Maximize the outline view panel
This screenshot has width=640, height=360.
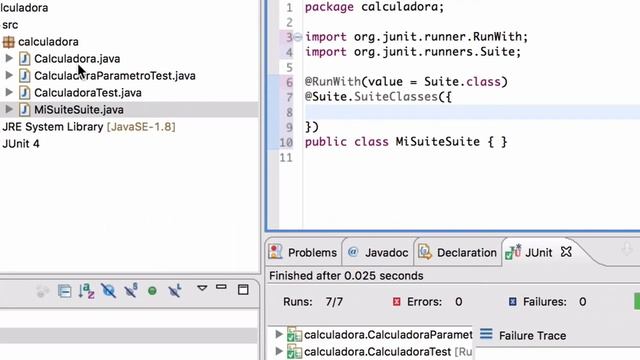243,289
